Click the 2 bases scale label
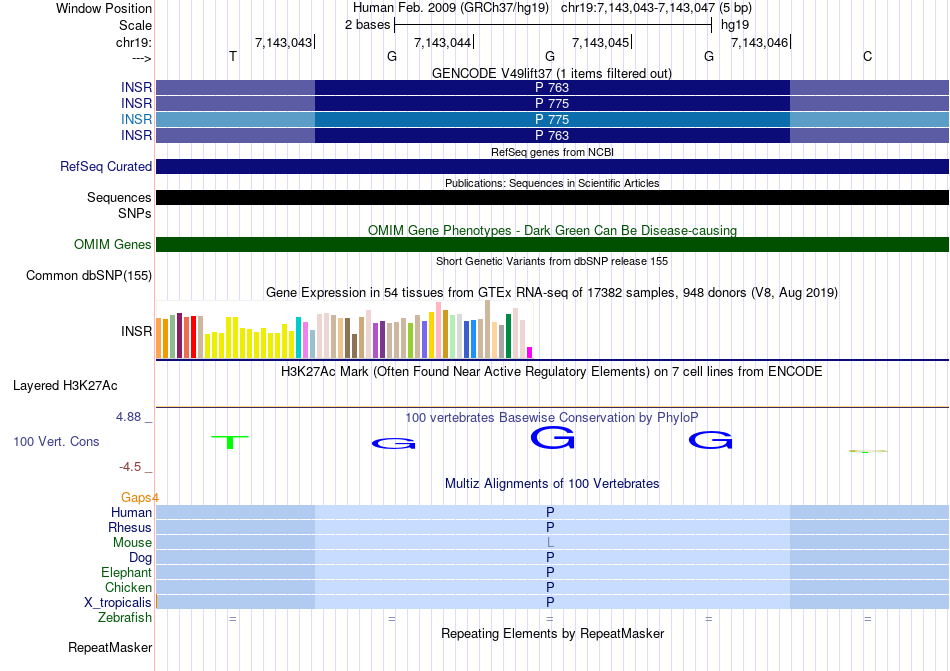950x671 pixels. [x=367, y=25]
